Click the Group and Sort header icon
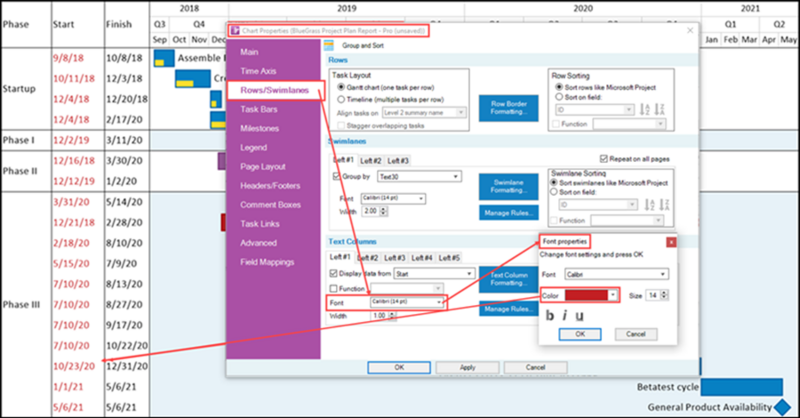 tap(329, 45)
